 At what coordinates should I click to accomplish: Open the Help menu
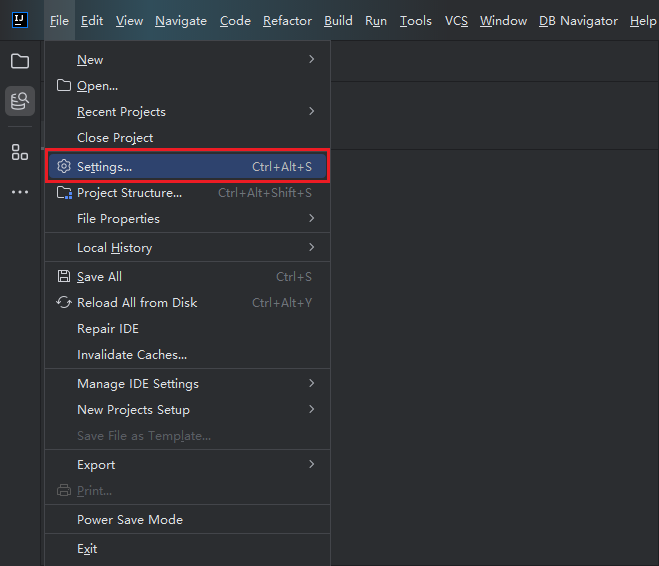(643, 21)
